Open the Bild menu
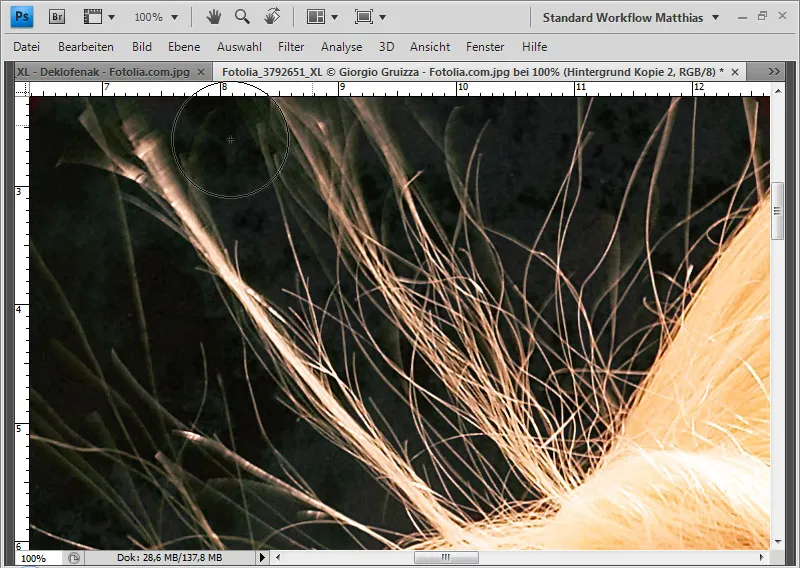800x568 pixels. point(141,47)
